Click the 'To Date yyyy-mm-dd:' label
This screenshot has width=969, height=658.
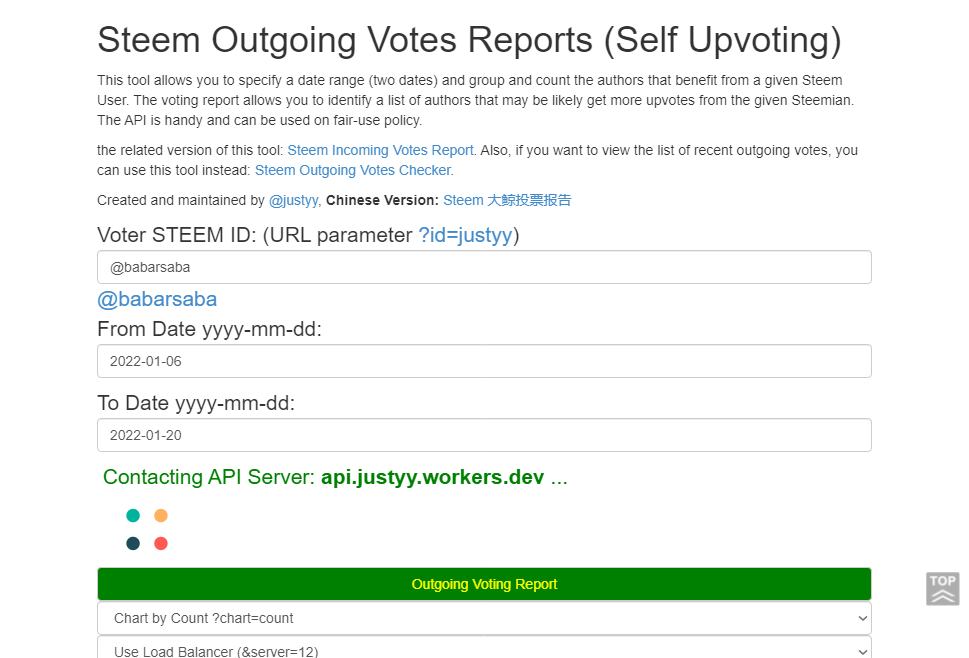point(196,403)
